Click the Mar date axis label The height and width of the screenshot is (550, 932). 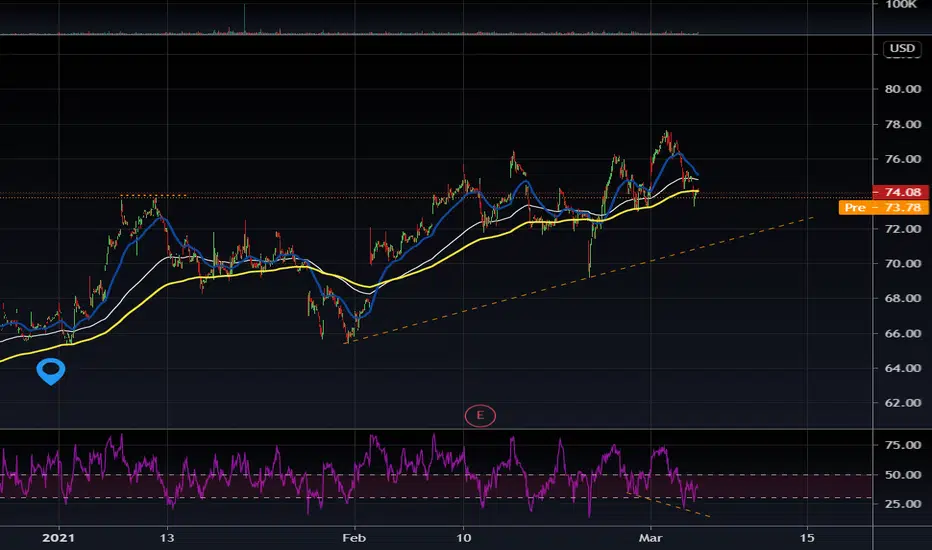pyautogui.click(x=650, y=538)
